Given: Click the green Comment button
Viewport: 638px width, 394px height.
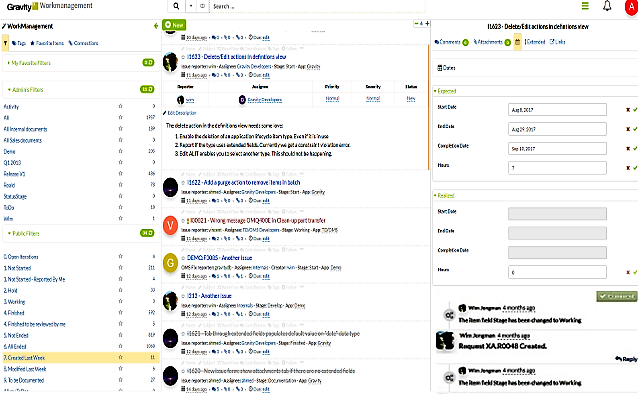Looking at the screenshot, I should point(616,296).
